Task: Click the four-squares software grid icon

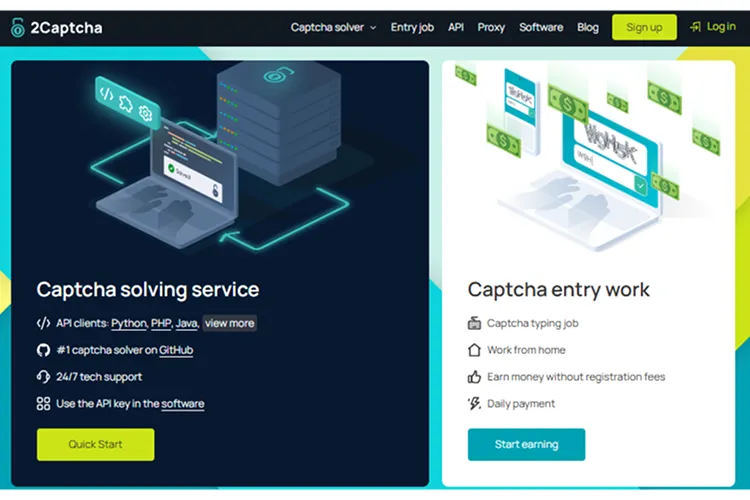Action: (x=44, y=404)
